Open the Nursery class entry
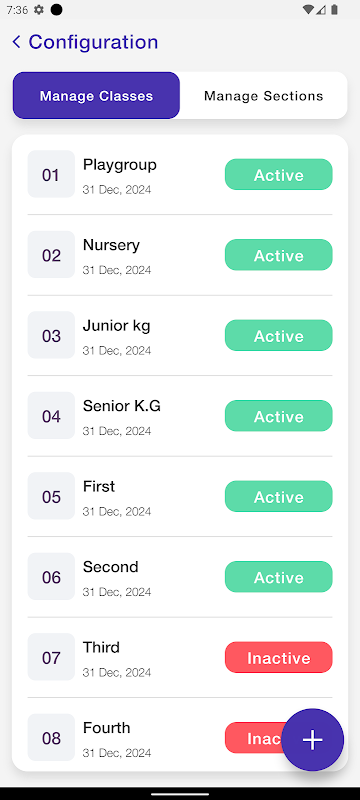The image size is (360, 800). pos(180,255)
